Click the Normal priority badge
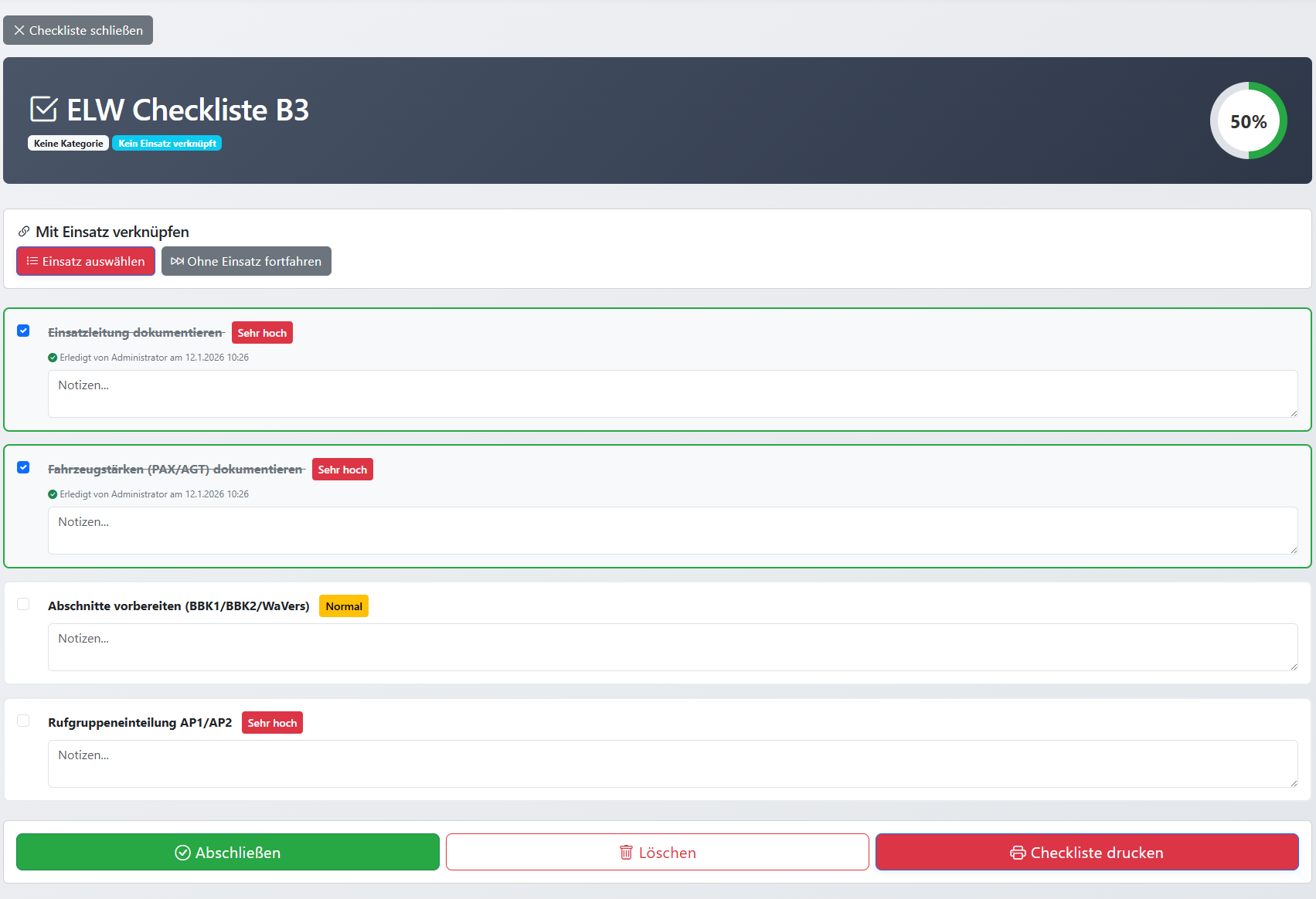This screenshot has height=899, width=1316. click(343, 606)
